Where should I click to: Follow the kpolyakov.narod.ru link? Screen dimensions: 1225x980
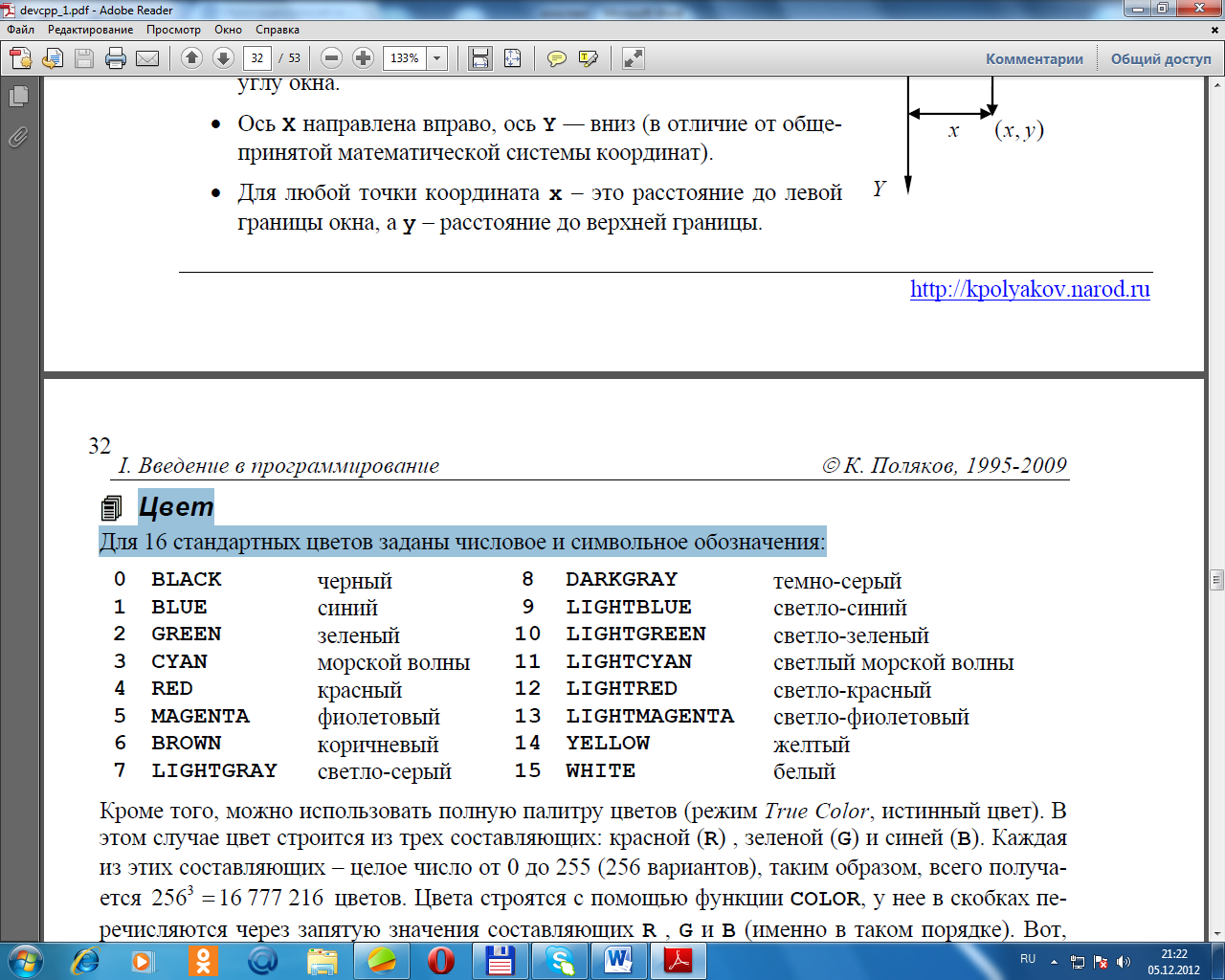pyautogui.click(x=1030, y=289)
